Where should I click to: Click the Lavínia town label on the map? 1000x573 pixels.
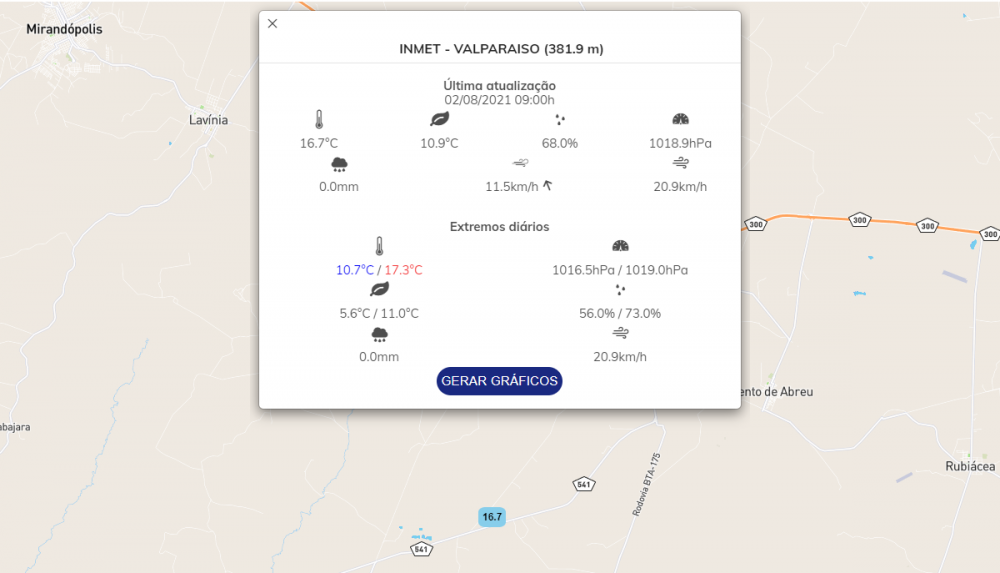[208, 120]
